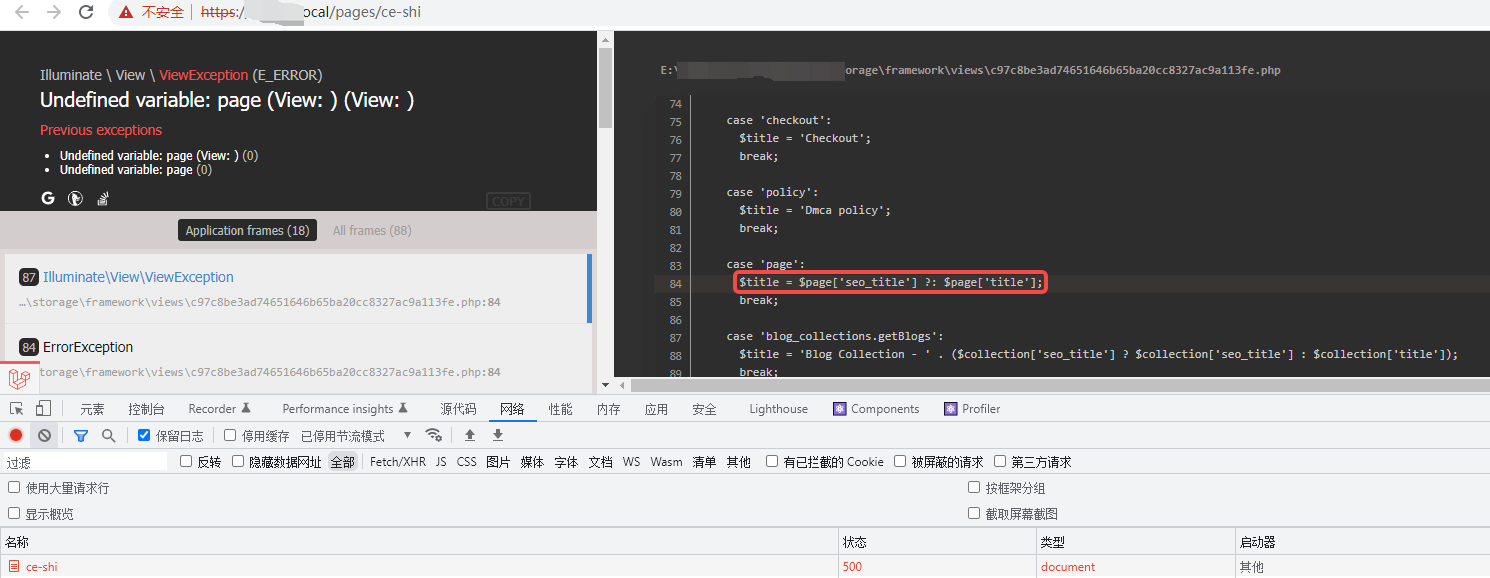Click the Profiler tab React icon

coord(950,409)
